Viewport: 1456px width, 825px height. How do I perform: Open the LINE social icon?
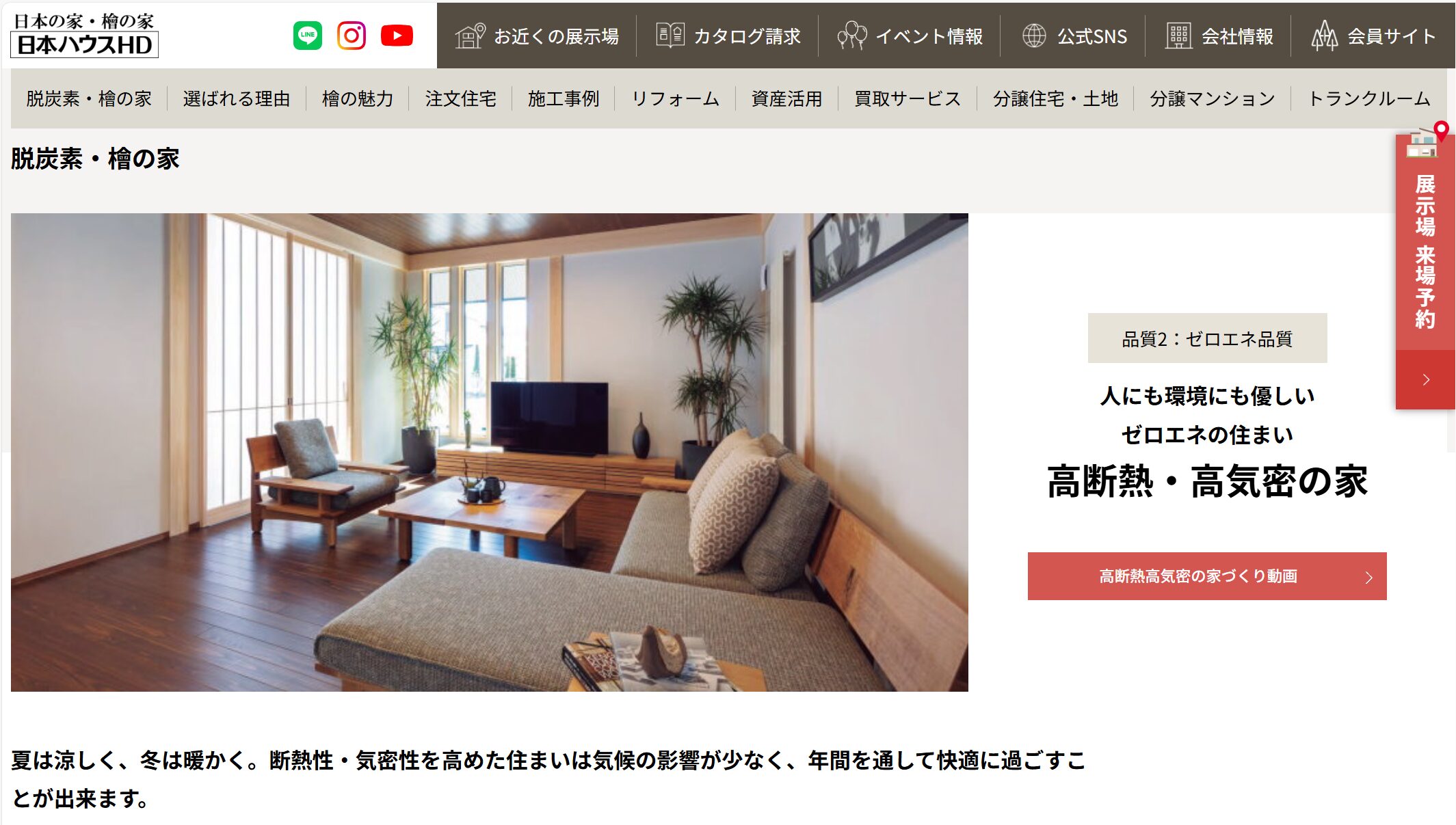coord(308,36)
